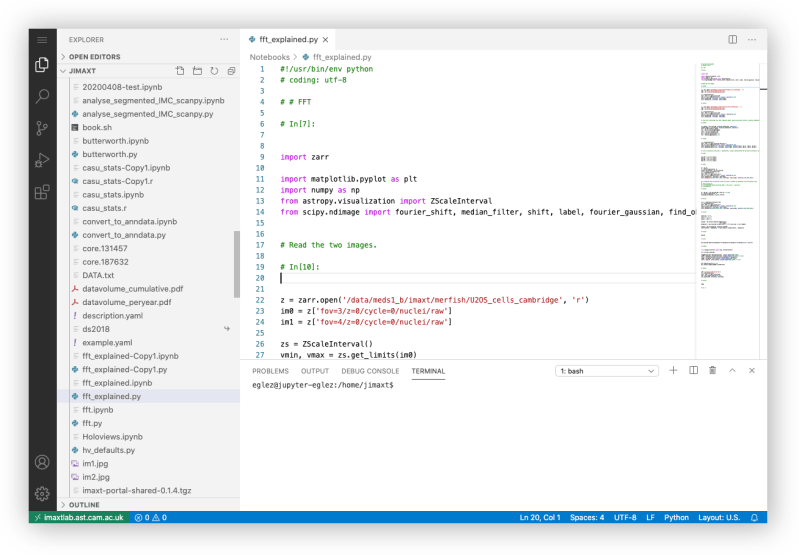Image resolution: width=799 pixels, height=555 pixels.
Task: Close the fft_explained.py editor tab
Action: [326, 40]
